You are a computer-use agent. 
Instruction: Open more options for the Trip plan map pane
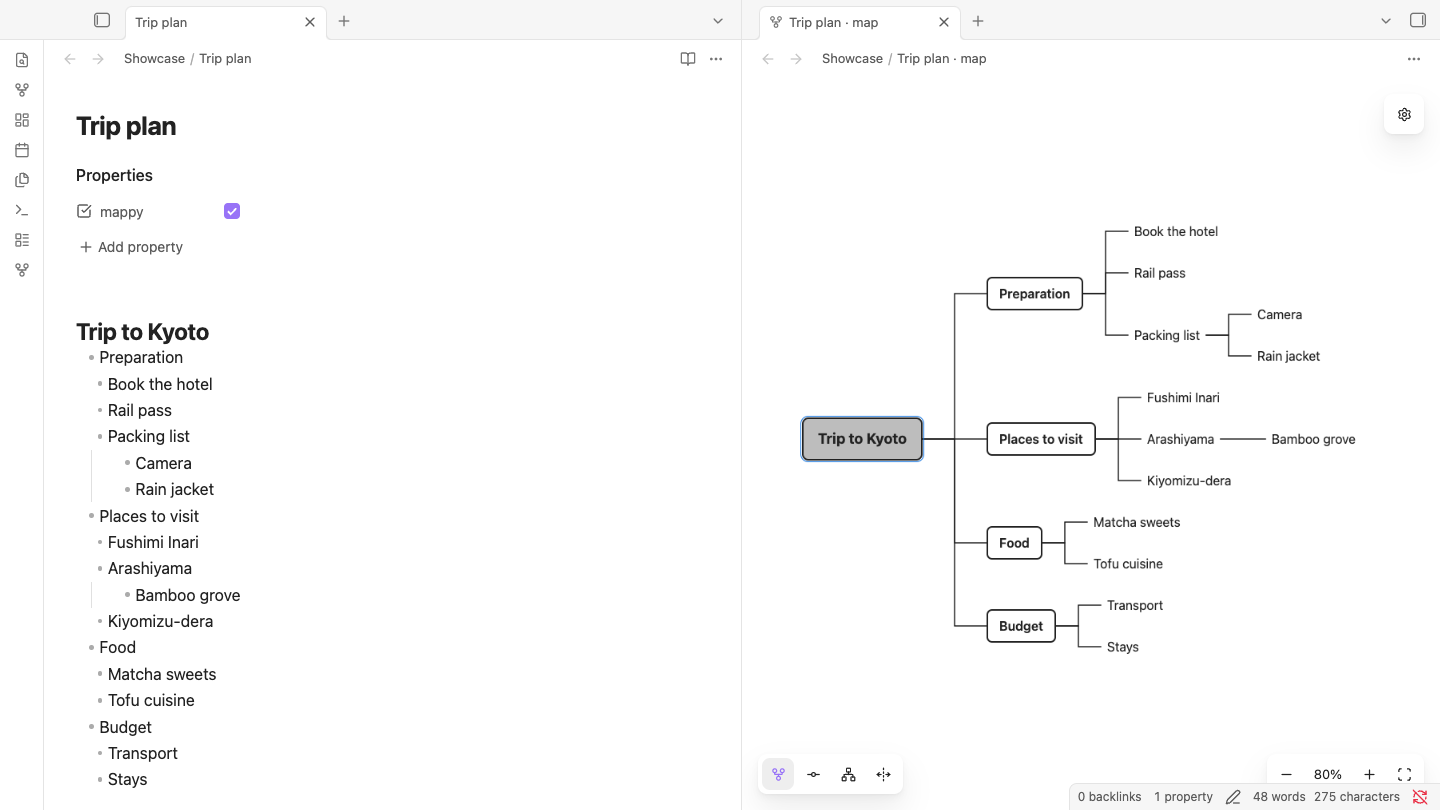[x=1414, y=59]
